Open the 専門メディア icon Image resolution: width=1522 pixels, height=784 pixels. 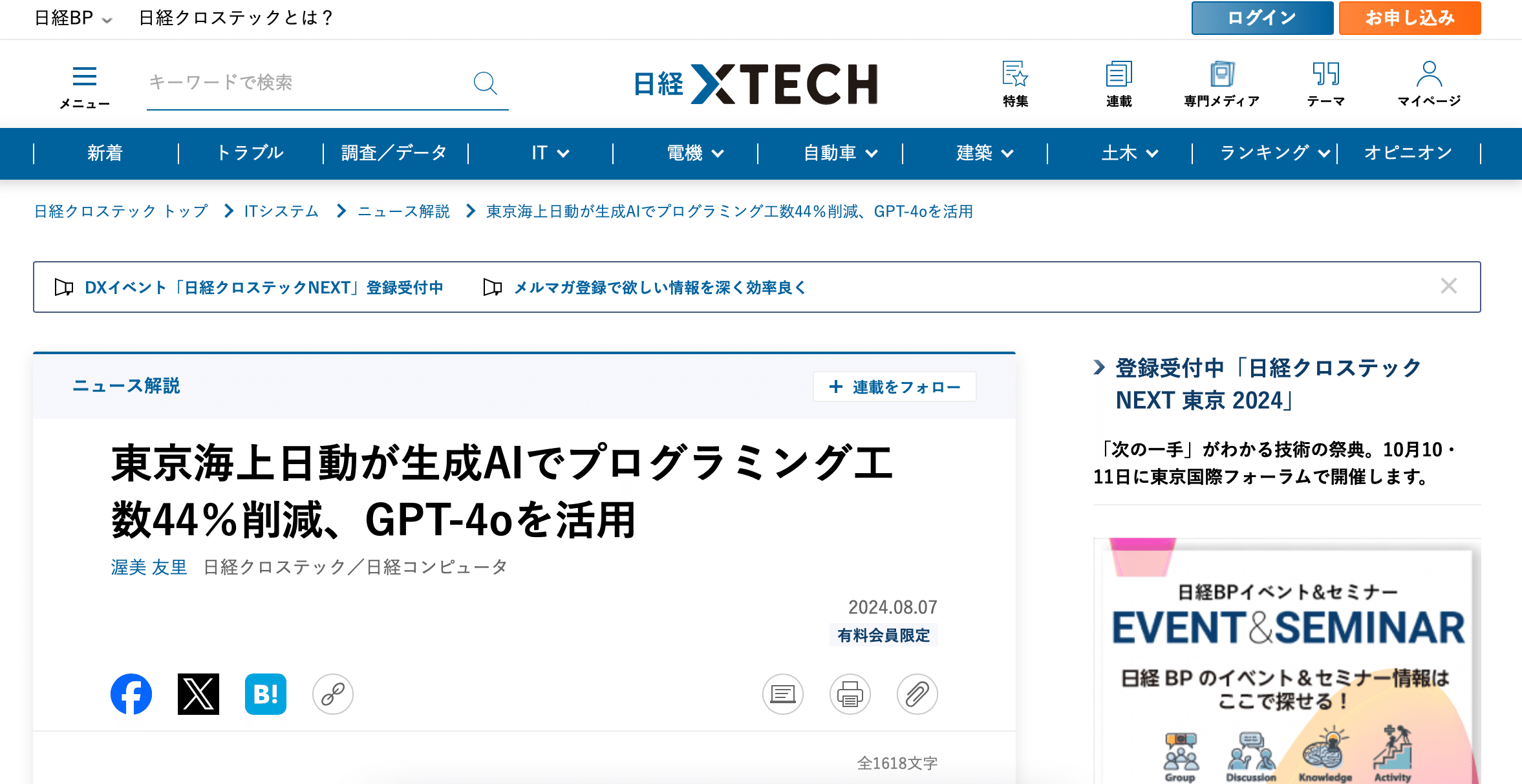(1222, 84)
